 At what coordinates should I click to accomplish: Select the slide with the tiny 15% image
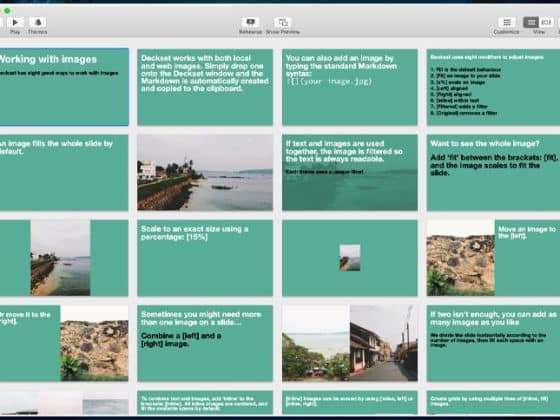tap(350, 258)
